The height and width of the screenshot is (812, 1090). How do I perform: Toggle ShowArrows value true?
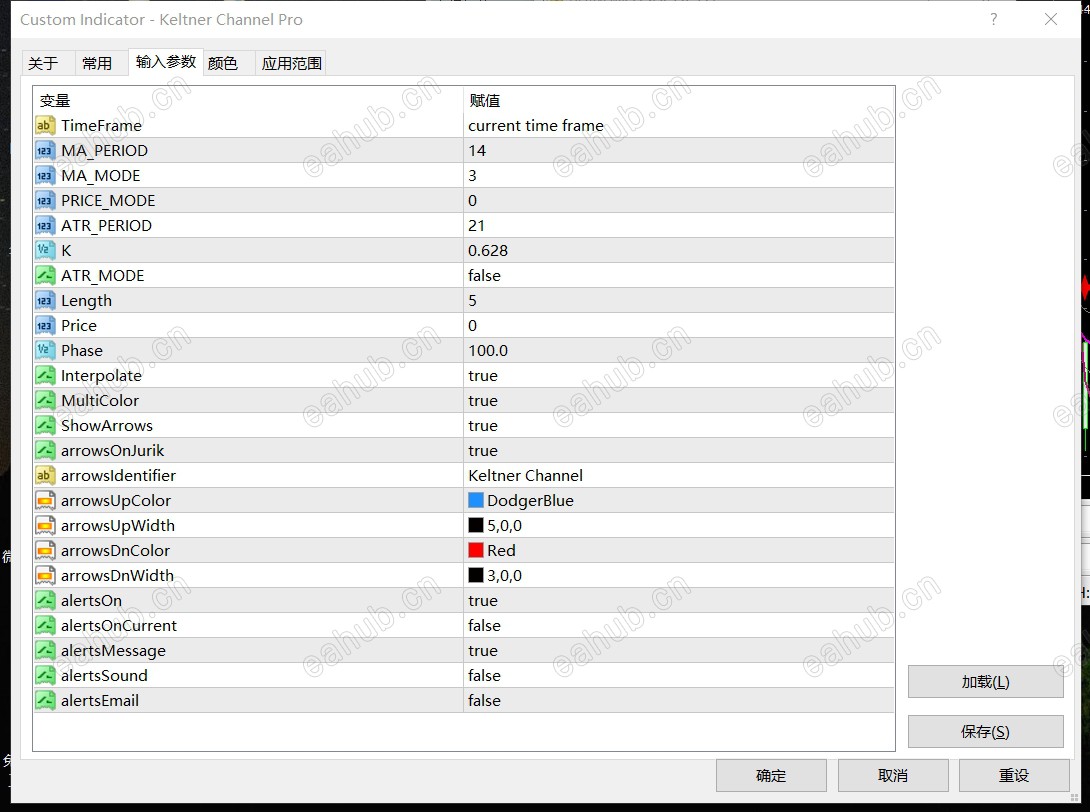tap(483, 425)
